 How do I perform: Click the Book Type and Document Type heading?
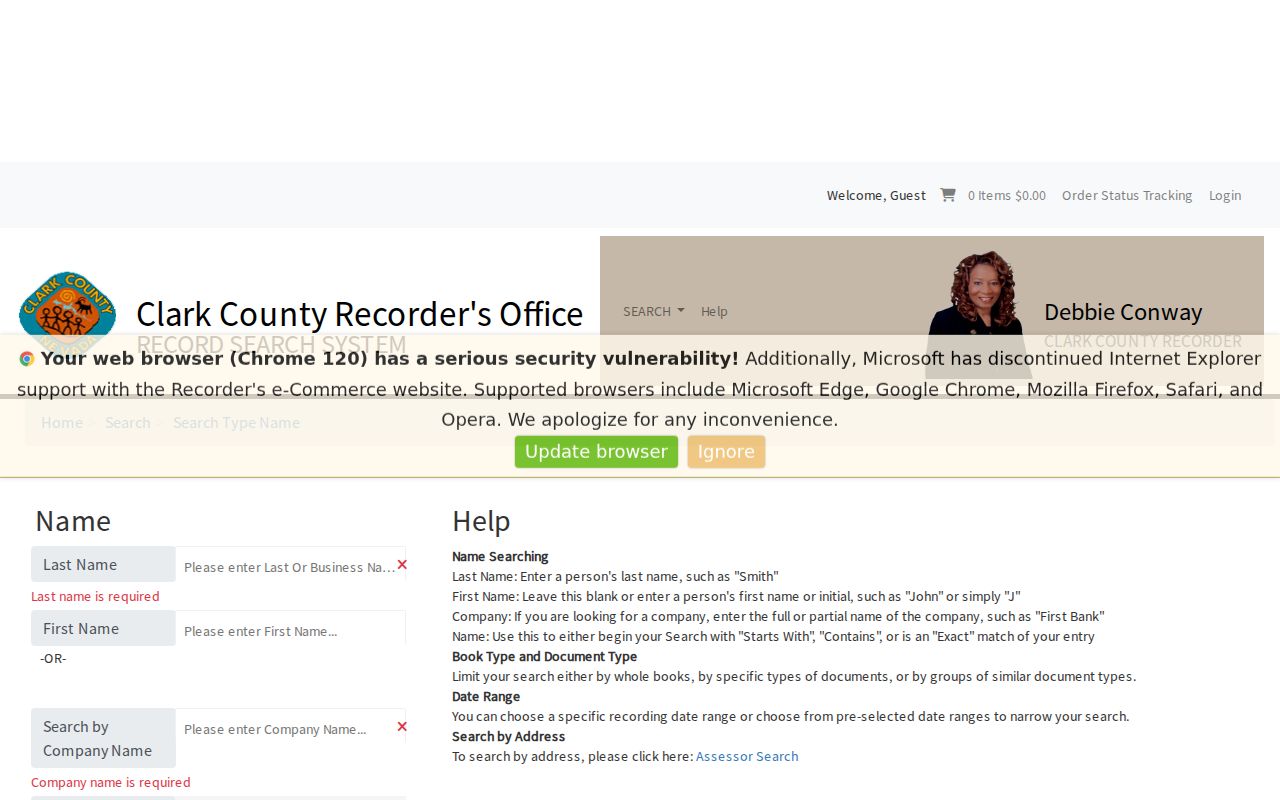click(x=544, y=656)
